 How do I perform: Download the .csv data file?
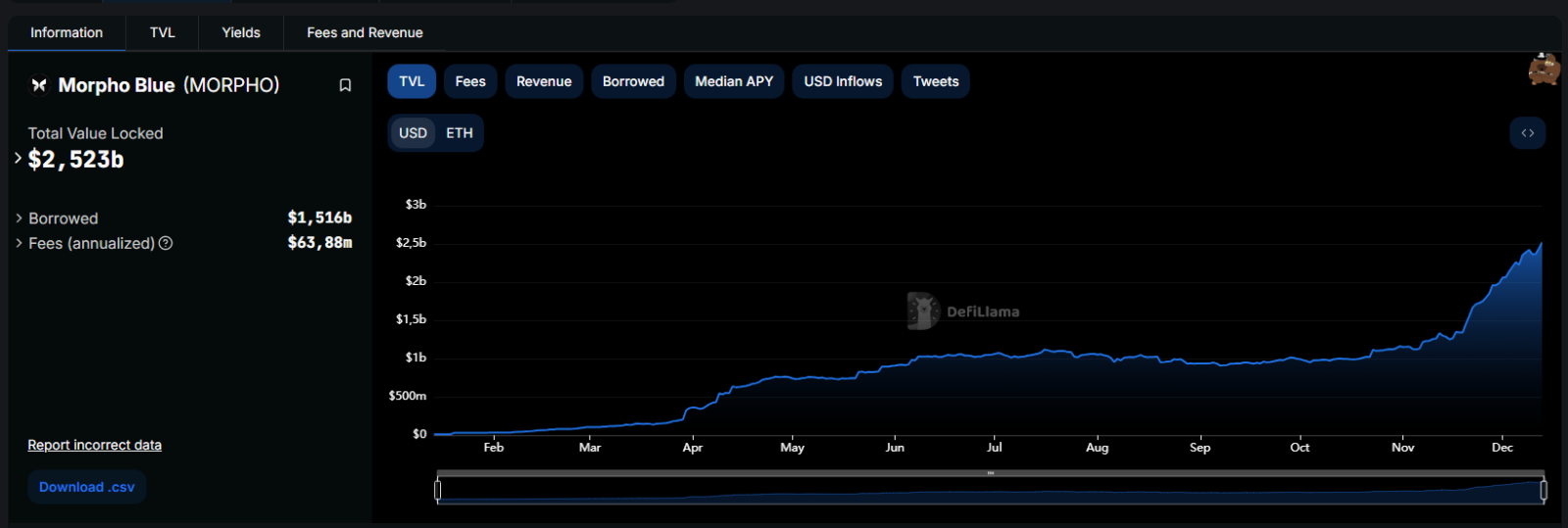click(x=87, y=487)
